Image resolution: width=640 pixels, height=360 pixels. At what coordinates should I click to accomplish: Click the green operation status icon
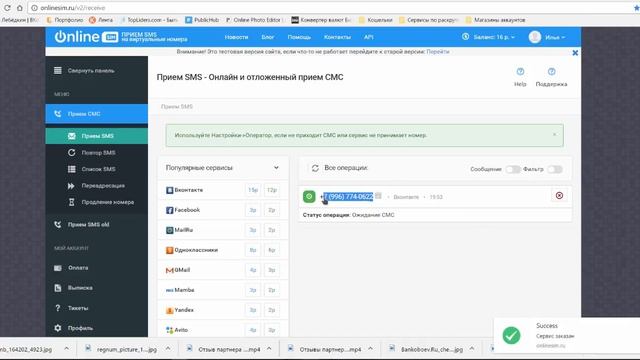pos(309,196)
